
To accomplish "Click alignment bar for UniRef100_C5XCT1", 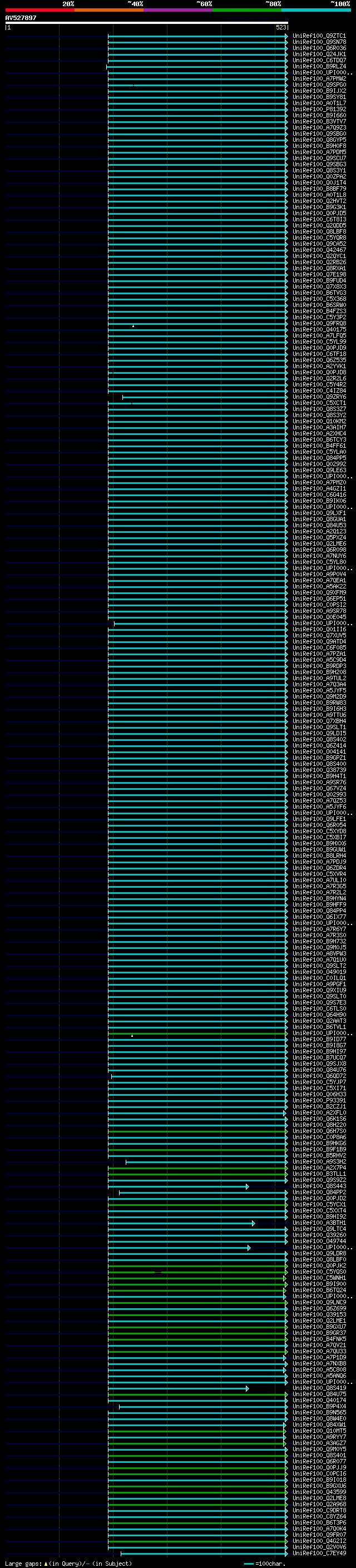I will [198, 403].
